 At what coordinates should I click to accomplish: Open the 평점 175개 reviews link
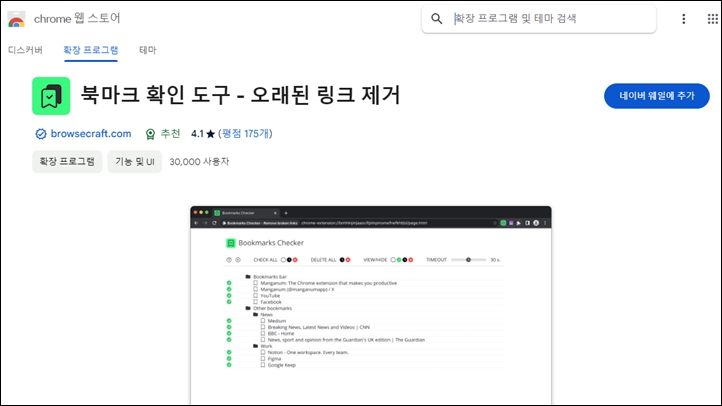(x=245, y=134)
